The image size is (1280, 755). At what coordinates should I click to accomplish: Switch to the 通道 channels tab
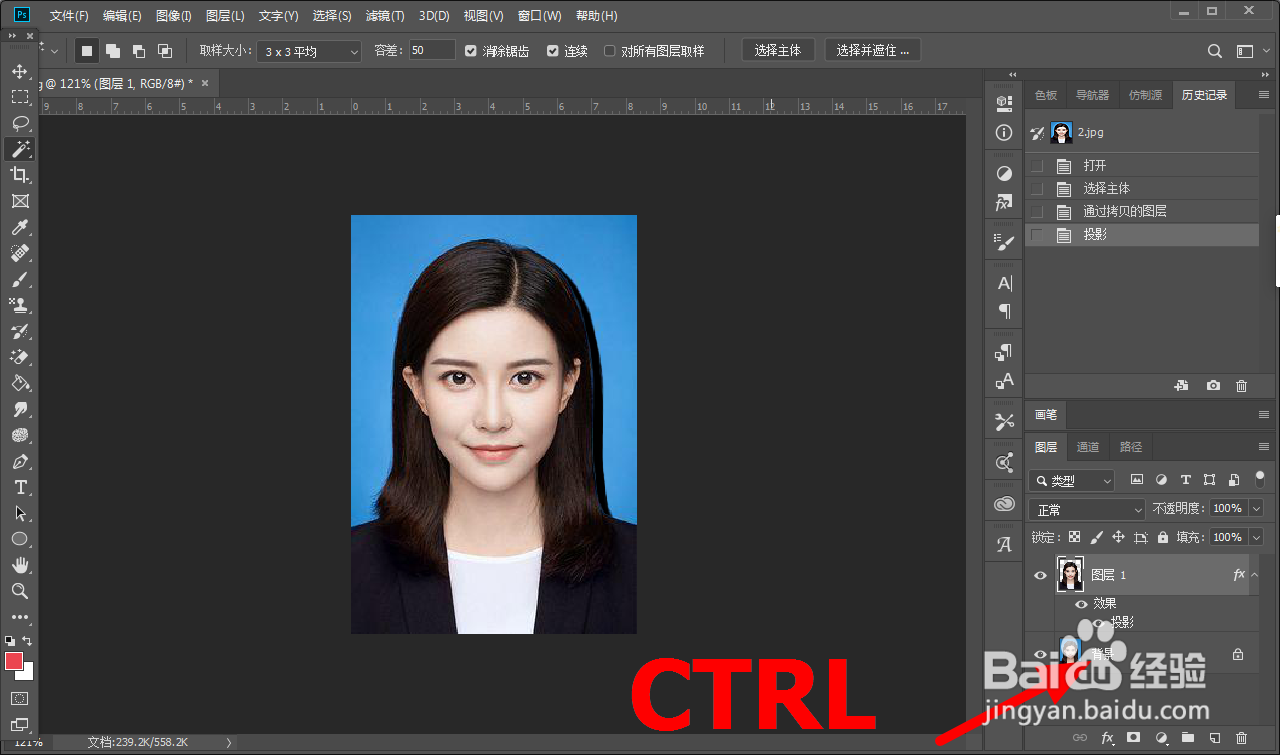[x=1088, y=447]
